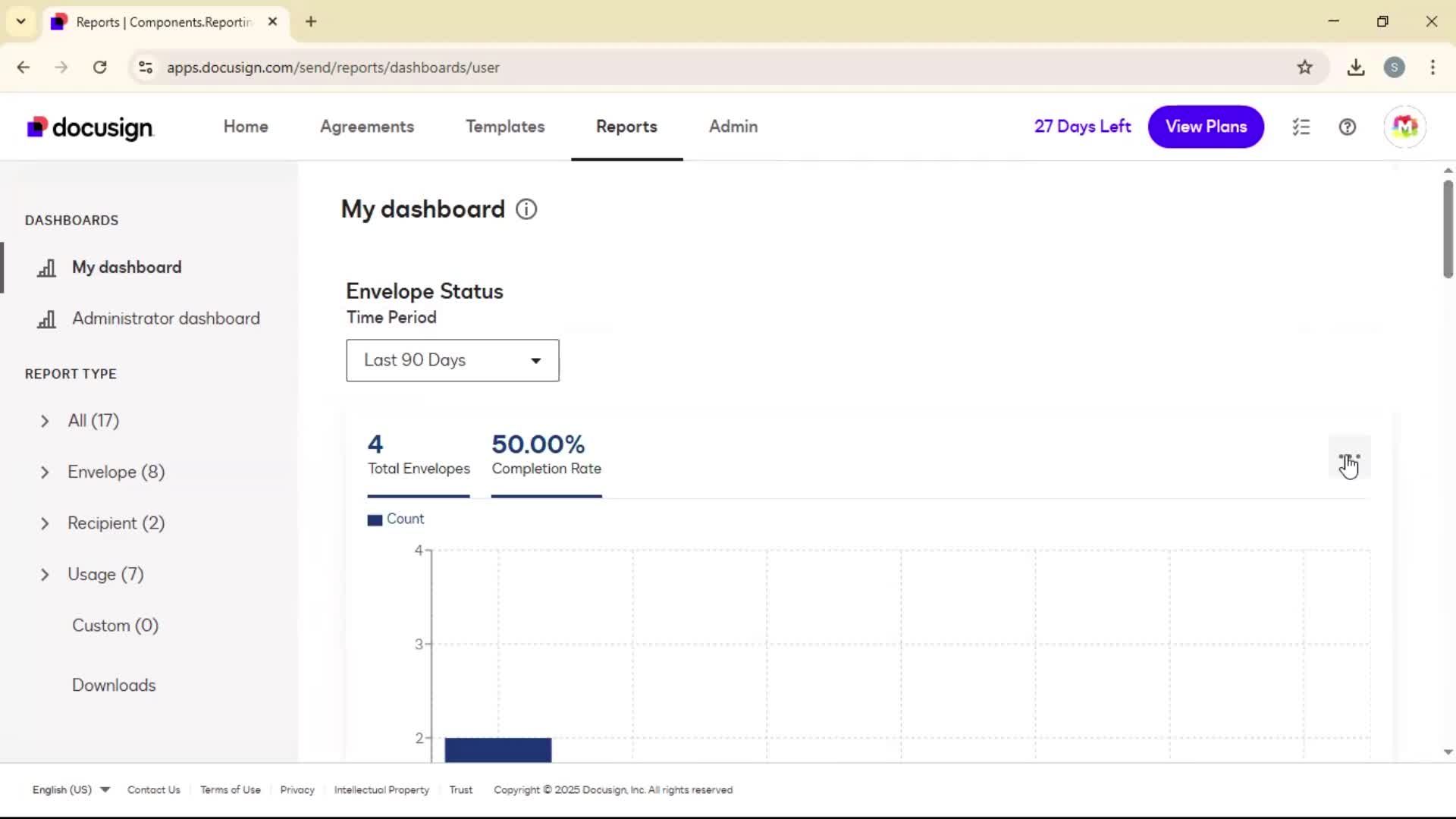
Task: Open browser downloads icon
Action: (x=1356, y=67)
